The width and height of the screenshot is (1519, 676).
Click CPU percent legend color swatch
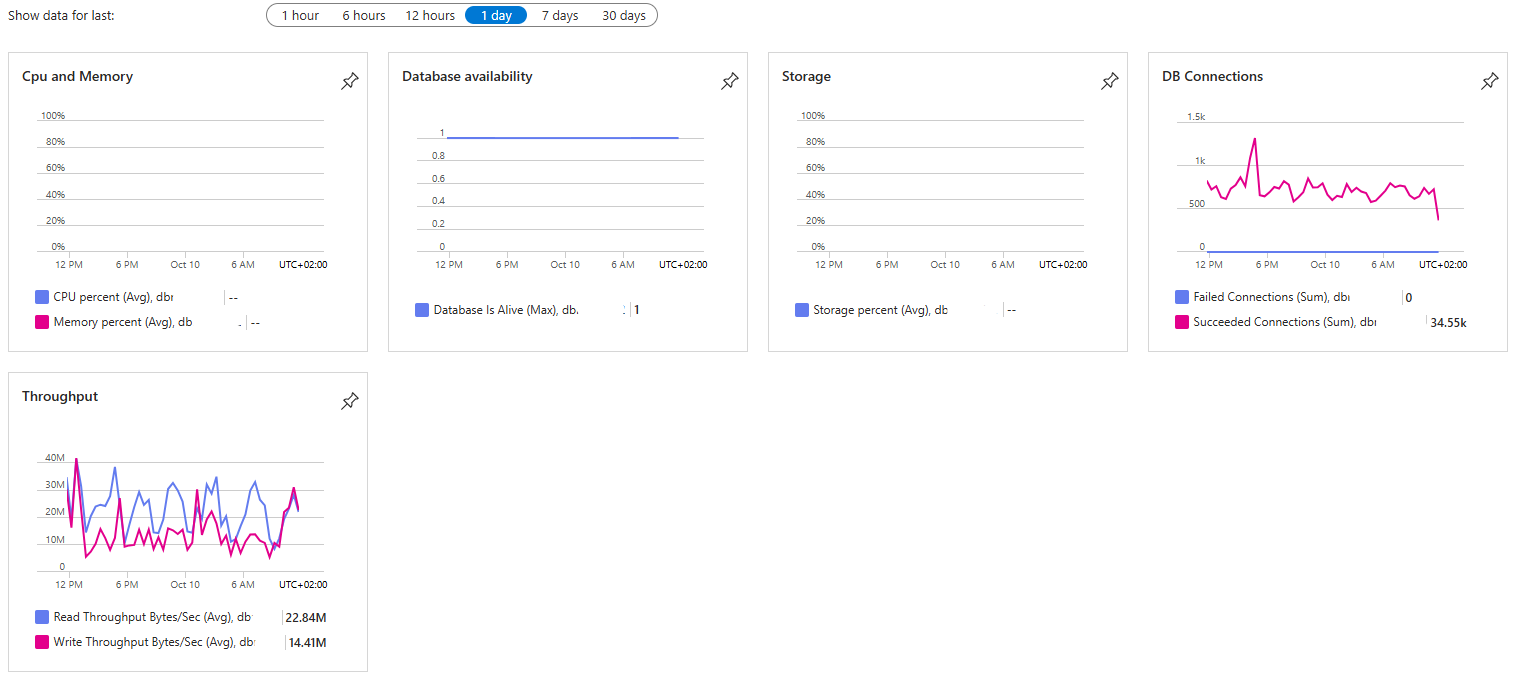(x=42, y=297)
